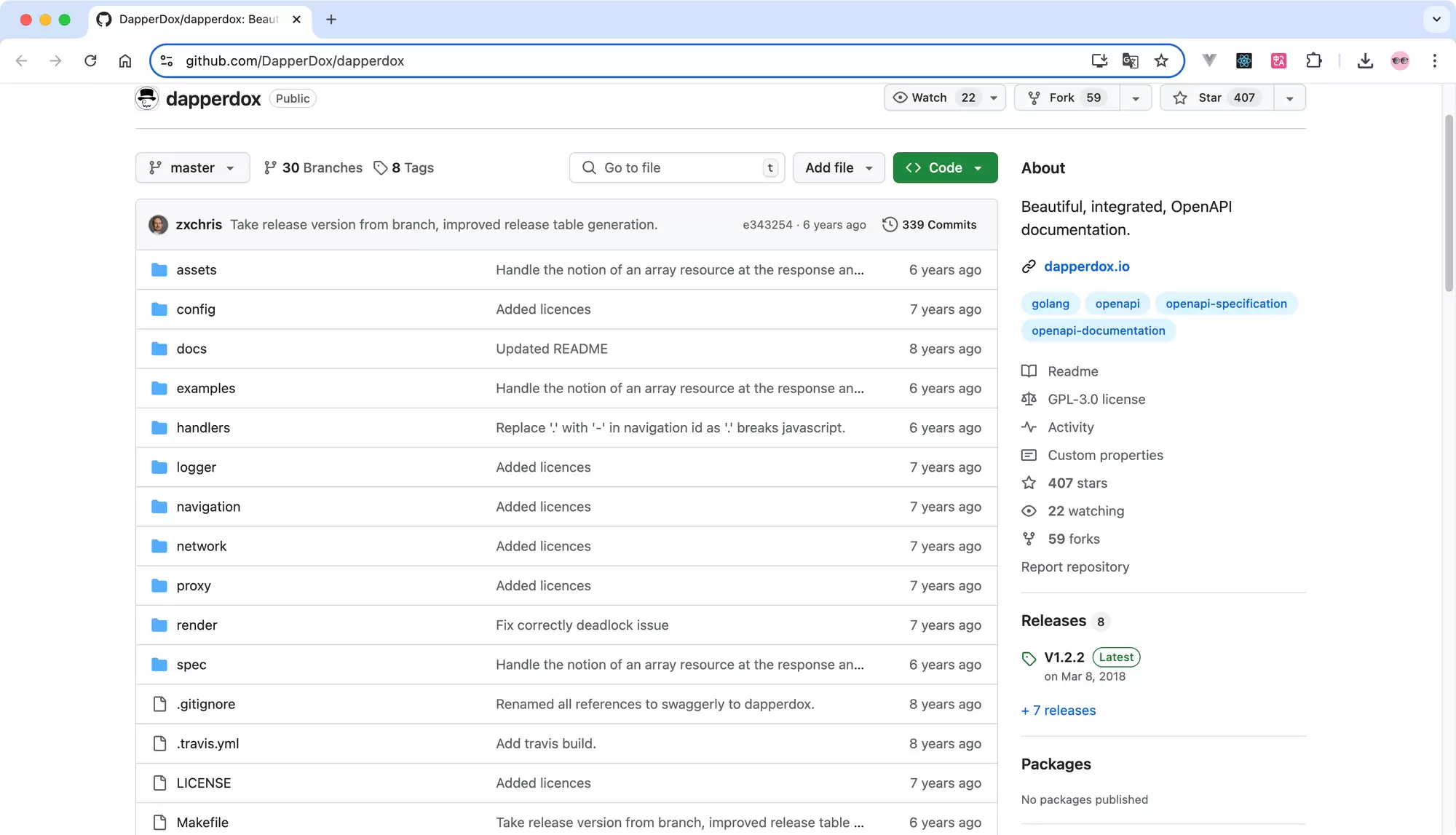Toggle Watch notifications for repository
This screenshot has width=1456, height=835.
(x=936, y=98)
